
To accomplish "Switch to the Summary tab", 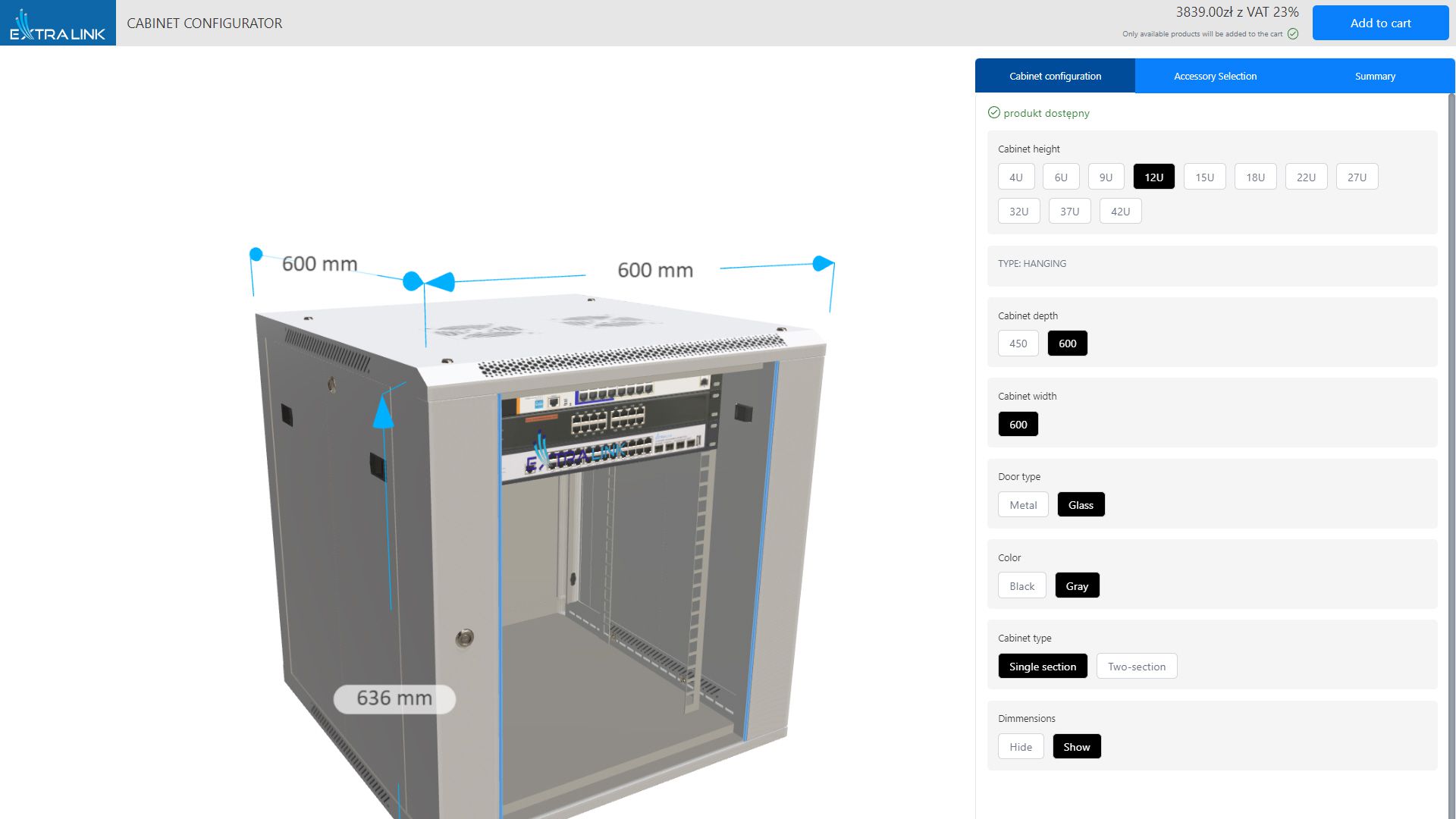I will tap(1374, 77).
